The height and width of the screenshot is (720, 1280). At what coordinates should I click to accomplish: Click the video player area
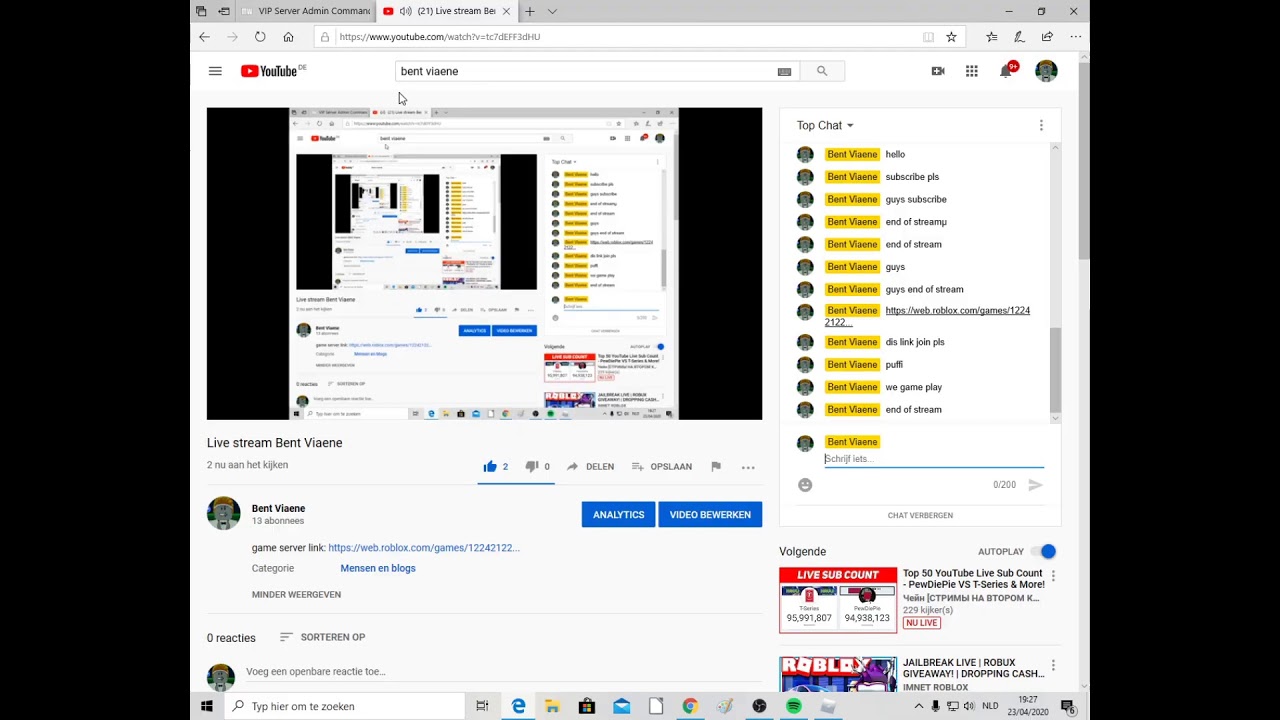click(x=484, y=264)
